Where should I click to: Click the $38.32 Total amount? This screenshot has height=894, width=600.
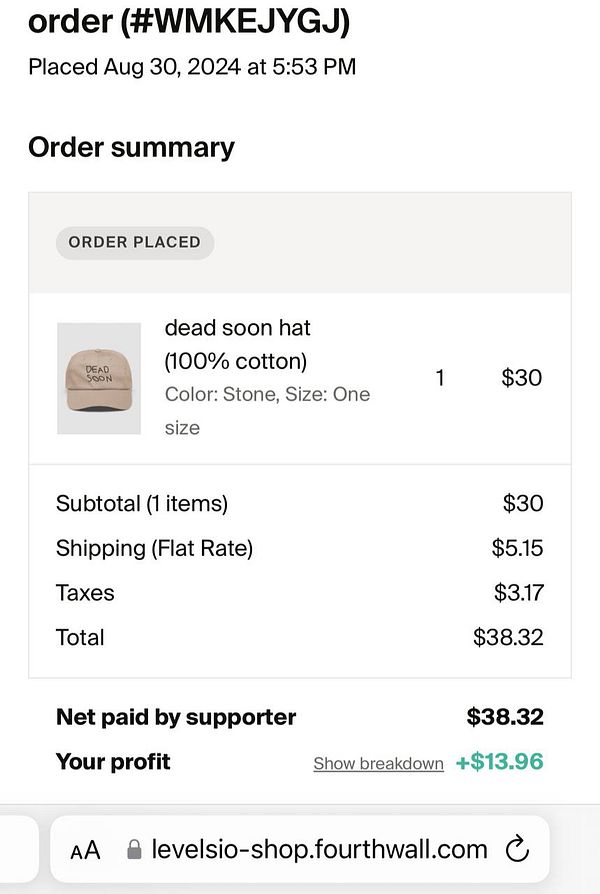[508, 637]
